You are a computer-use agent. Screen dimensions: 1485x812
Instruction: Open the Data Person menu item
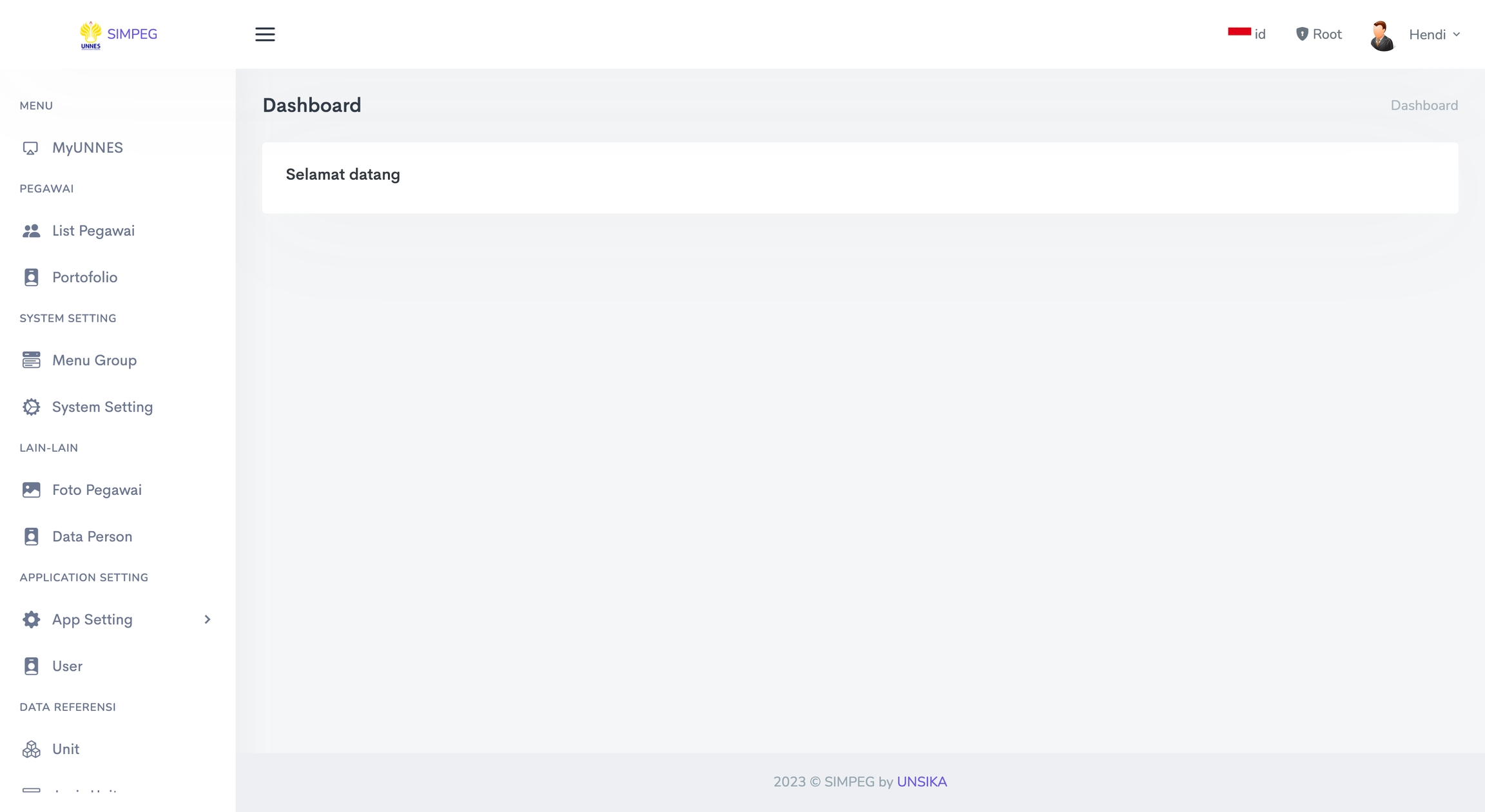click(92, 537)
